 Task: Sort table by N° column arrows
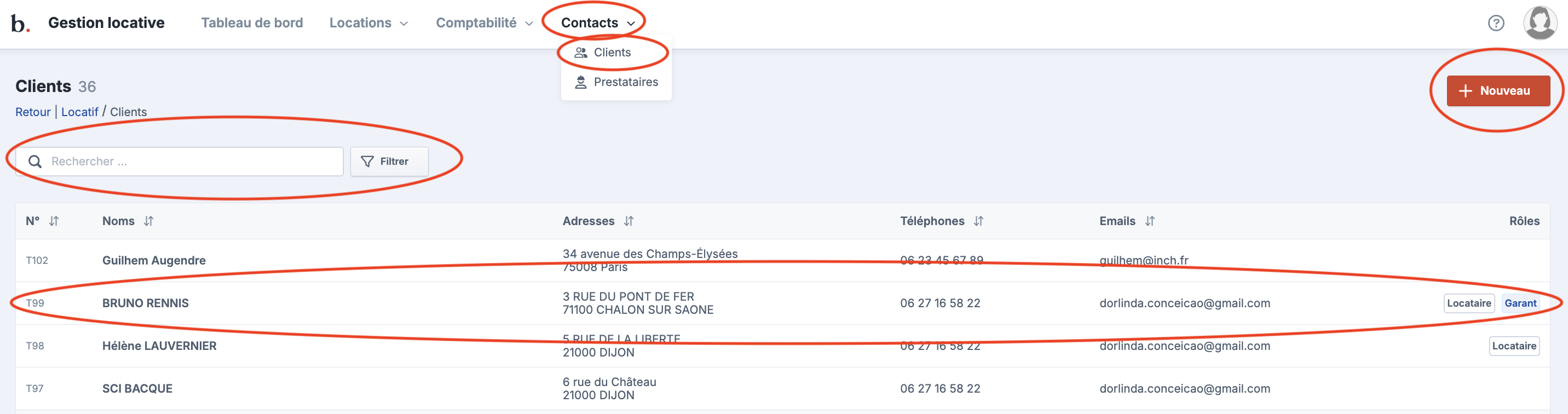point(54,221)
